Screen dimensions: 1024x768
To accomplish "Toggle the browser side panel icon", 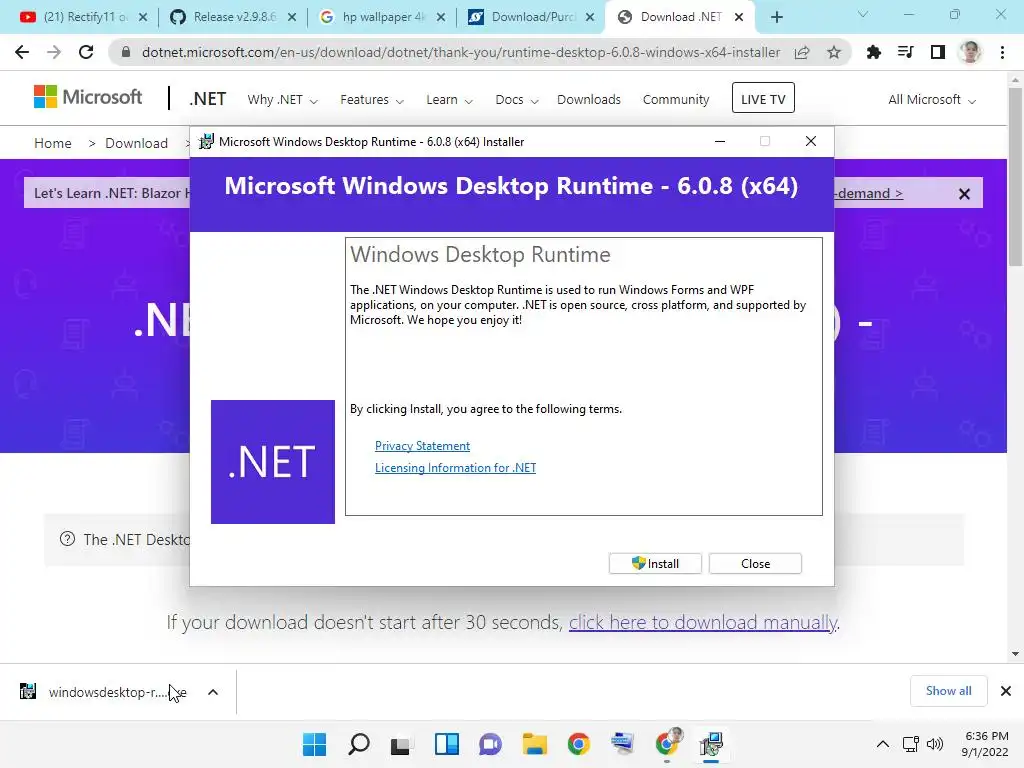I will (938, 52).
